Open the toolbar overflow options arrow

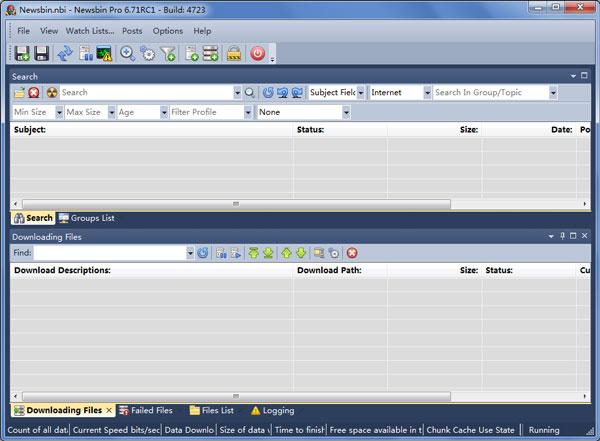pyautogui.click(x=272, y=59)
